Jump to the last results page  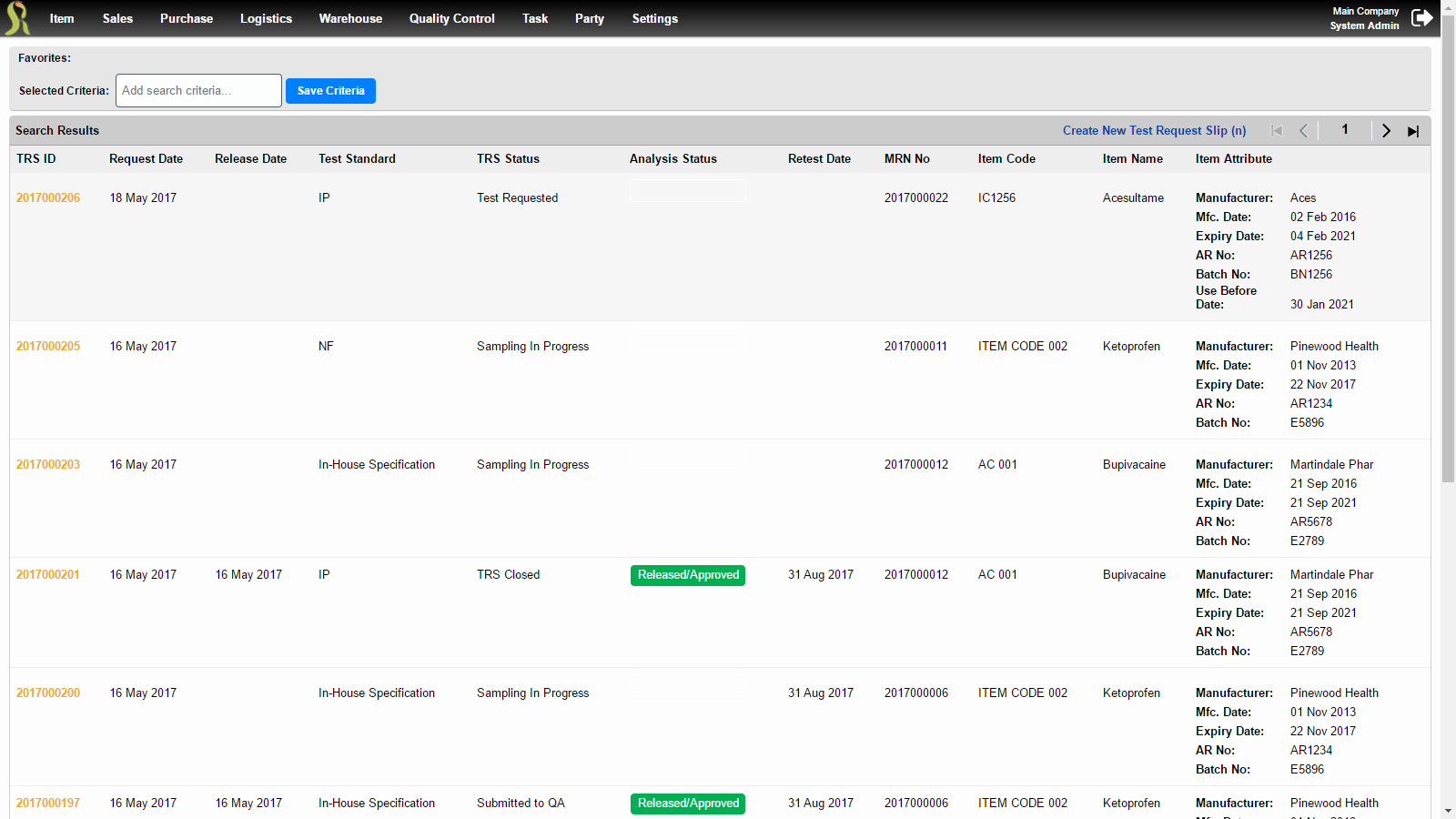(1412, 130)
